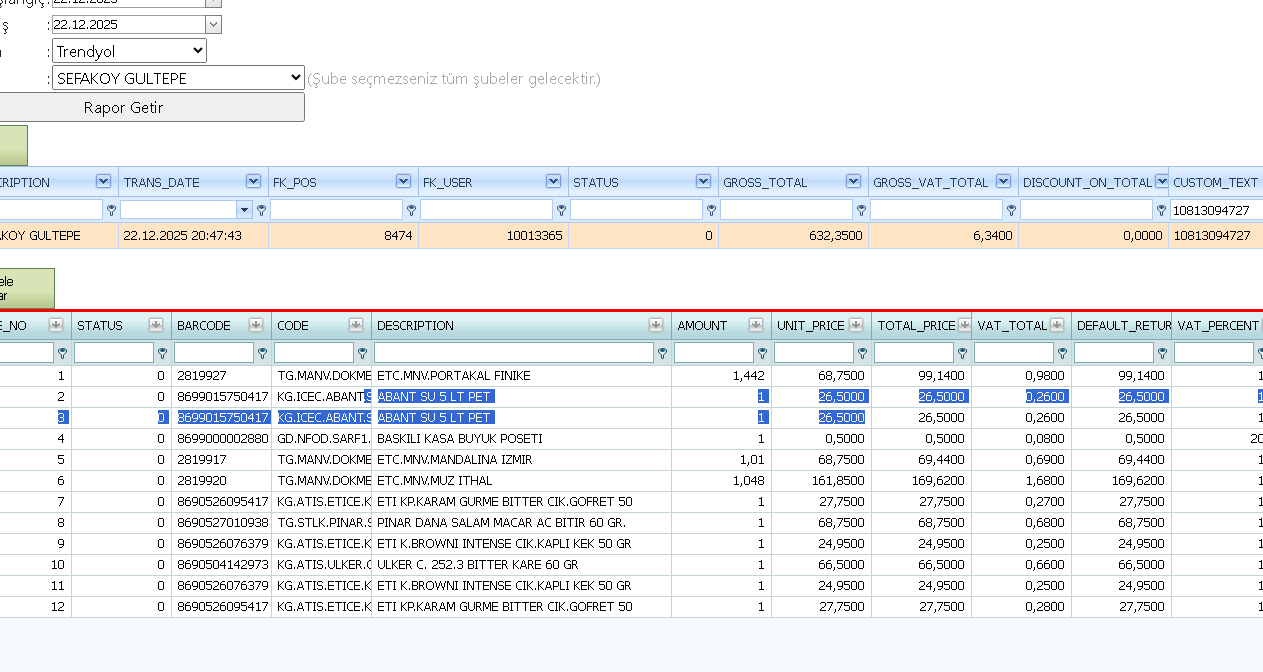Open the BARCODE column header menu
Image resolution: width=1263 pixels, height=672 pixels.
click(x=256, y=325)
